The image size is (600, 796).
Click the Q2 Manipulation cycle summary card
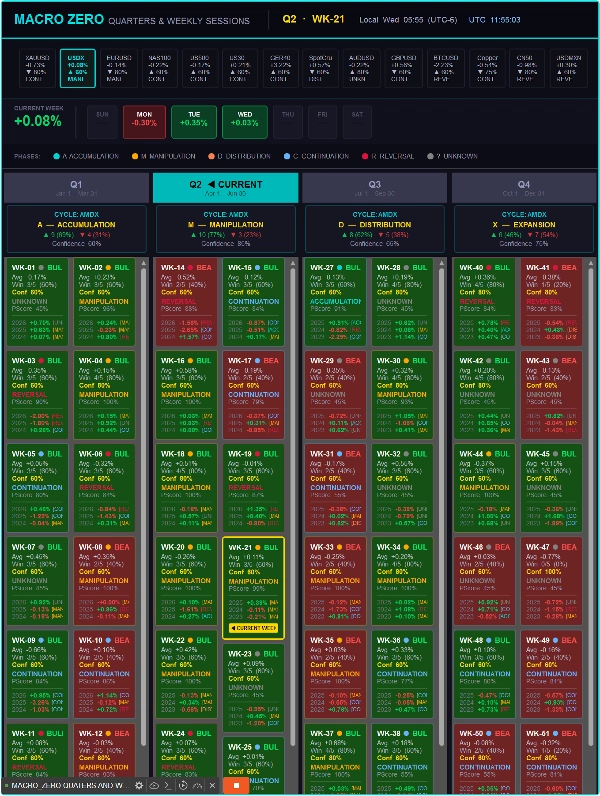tap(226, 229)
